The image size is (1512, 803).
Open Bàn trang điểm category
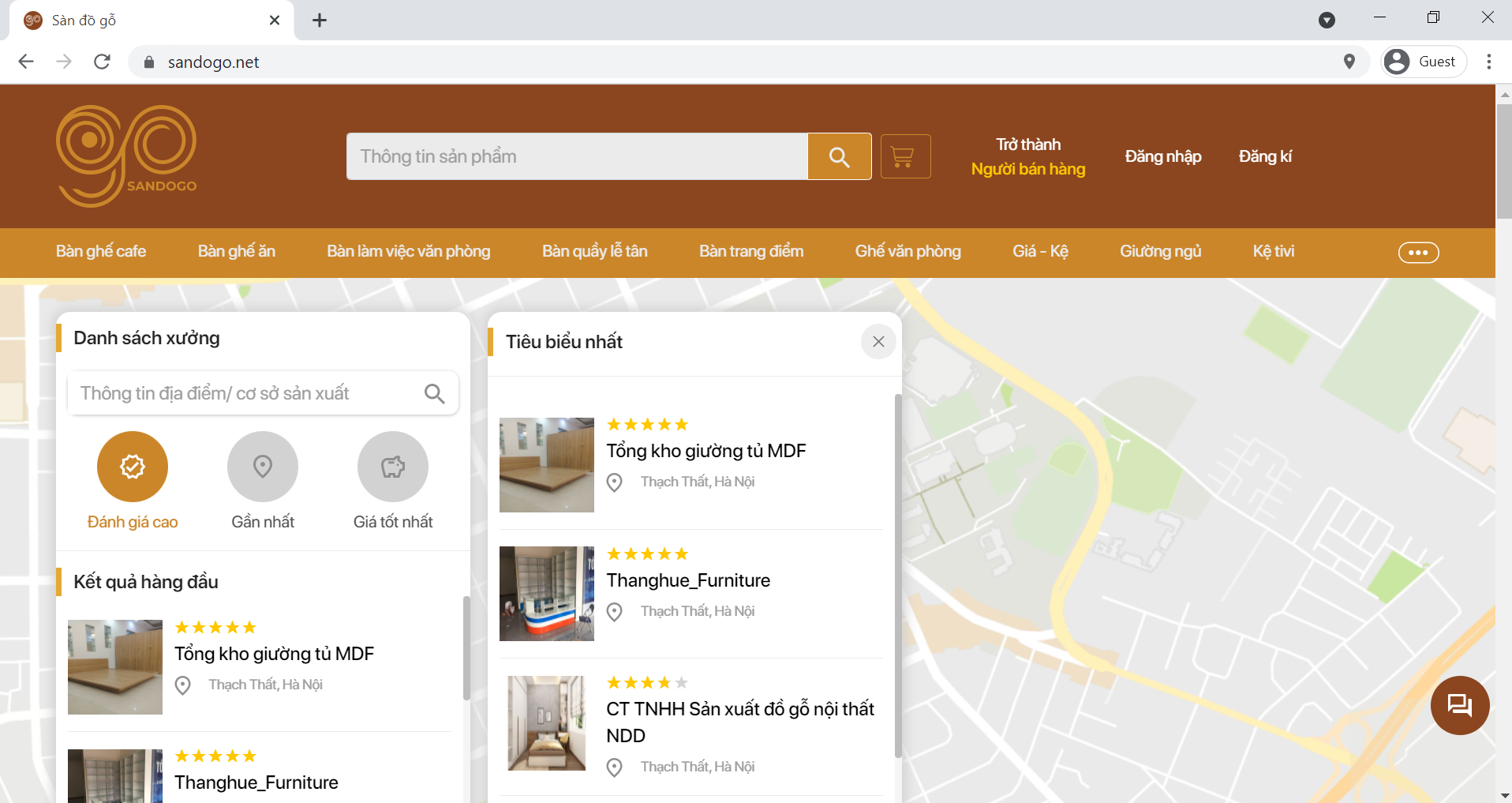(x=751, y=251)
